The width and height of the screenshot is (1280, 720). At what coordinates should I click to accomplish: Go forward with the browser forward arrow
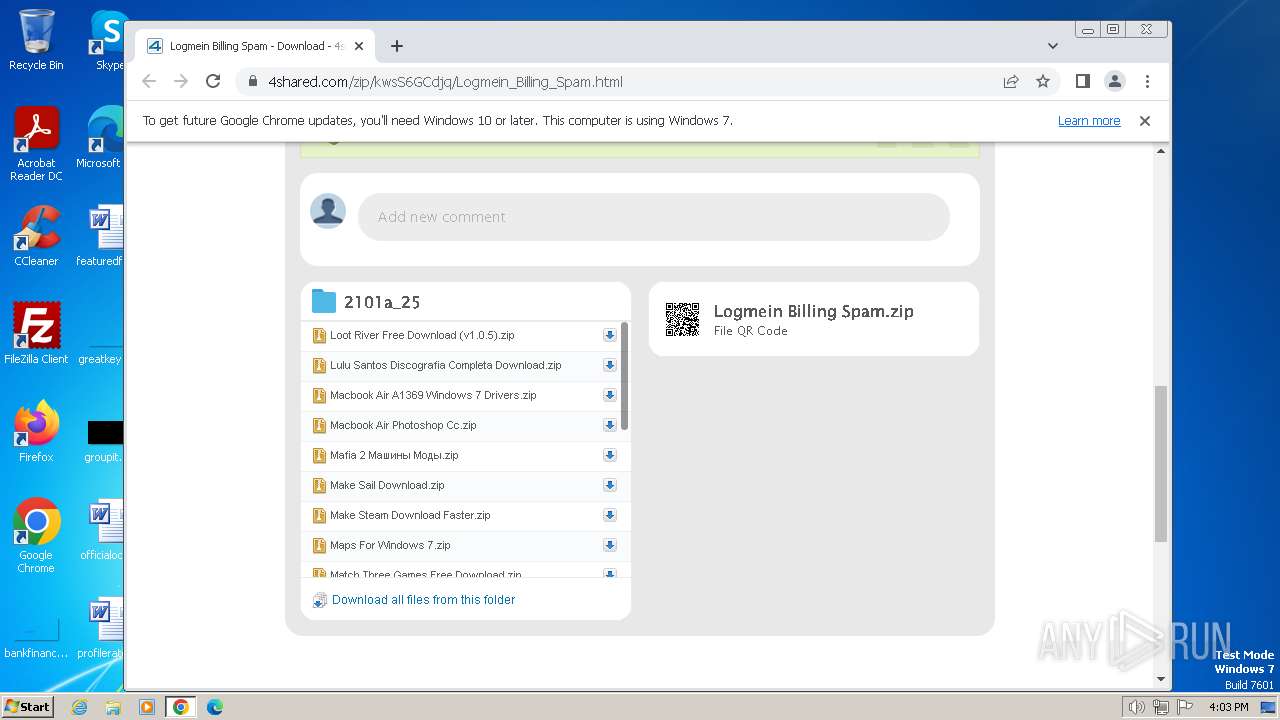point(181,81)
